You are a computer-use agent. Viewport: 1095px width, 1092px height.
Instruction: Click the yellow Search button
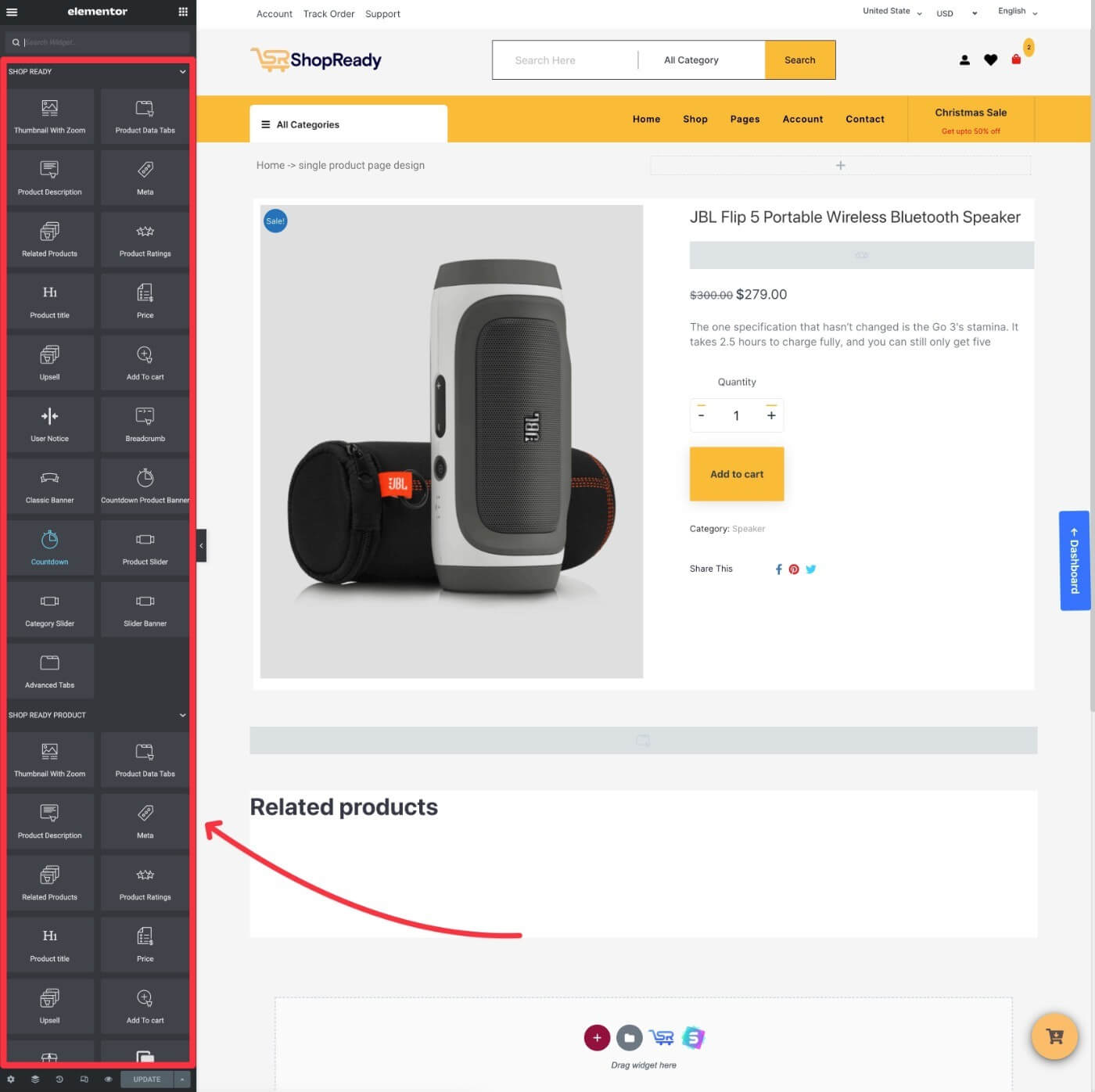(800, 60)
